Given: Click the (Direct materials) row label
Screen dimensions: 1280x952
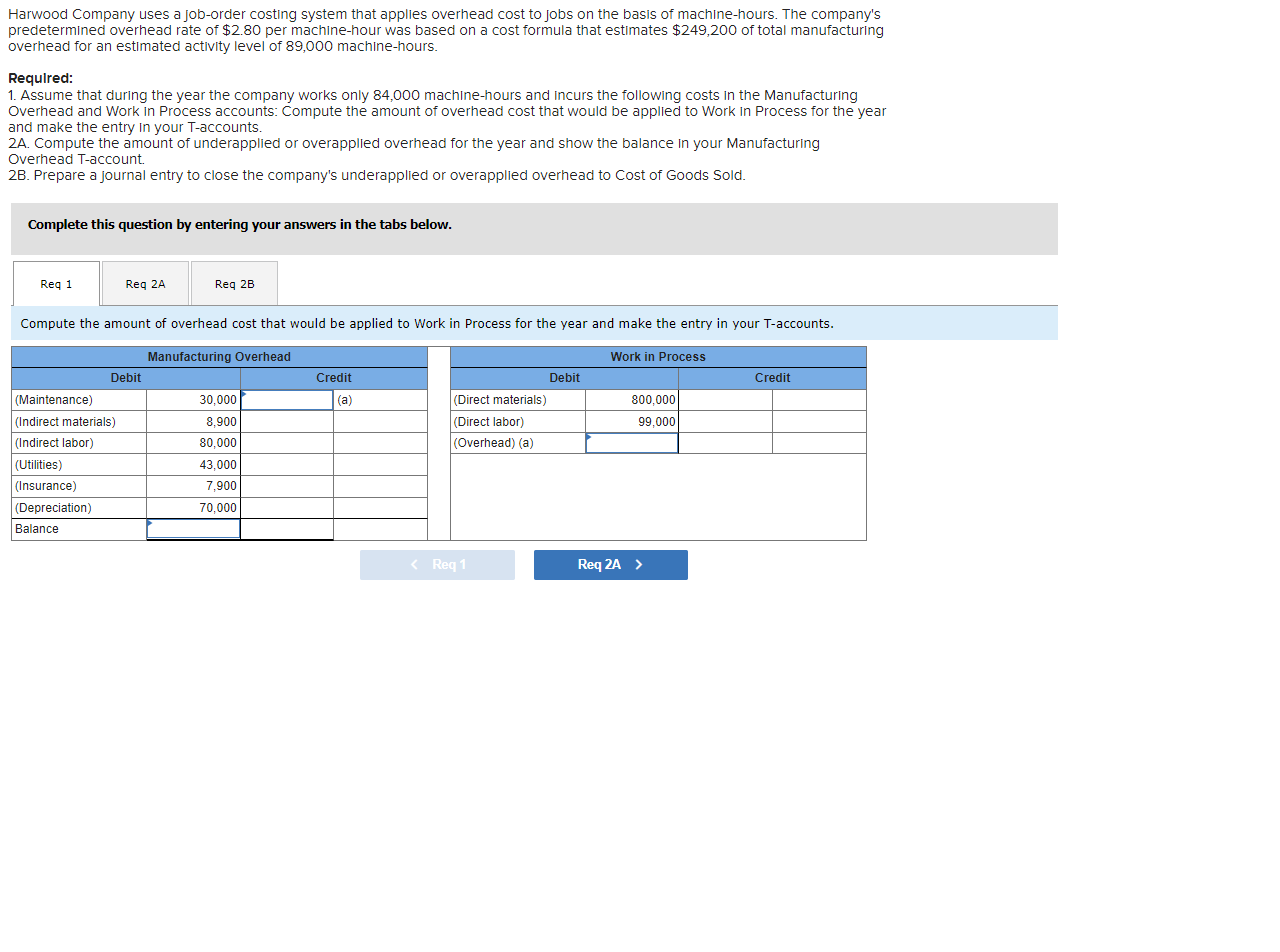Looking at the screenshot, I should point(500,400).
